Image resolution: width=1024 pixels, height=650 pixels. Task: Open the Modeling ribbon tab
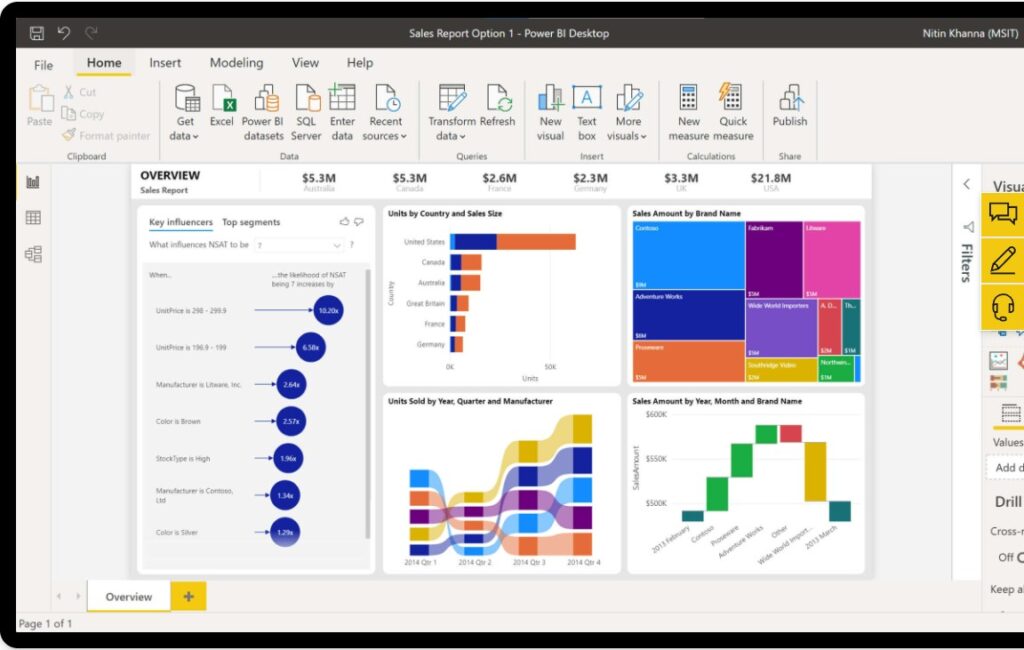pos(237,63)
